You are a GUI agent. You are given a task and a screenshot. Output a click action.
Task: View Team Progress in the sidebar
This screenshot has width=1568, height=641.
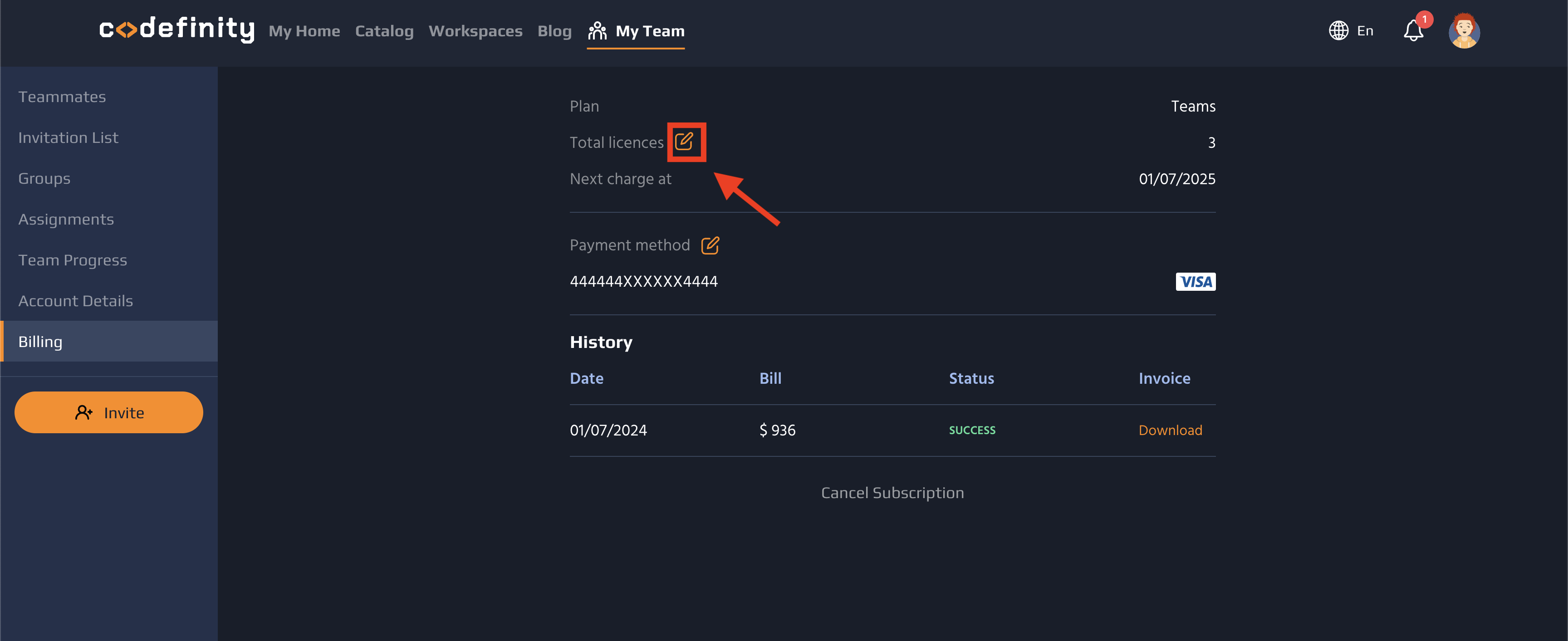click(x=73, y=259)
